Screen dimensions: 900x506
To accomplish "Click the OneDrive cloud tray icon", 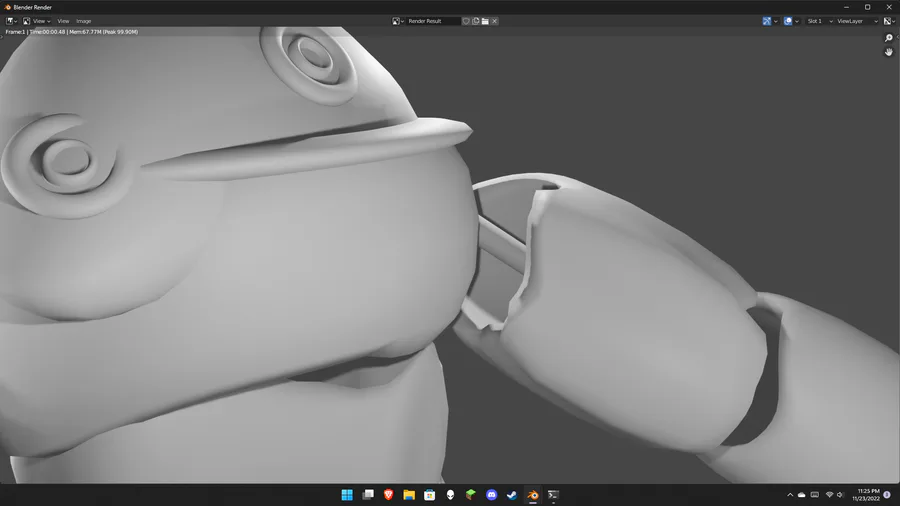I will (x=802, y=495).
